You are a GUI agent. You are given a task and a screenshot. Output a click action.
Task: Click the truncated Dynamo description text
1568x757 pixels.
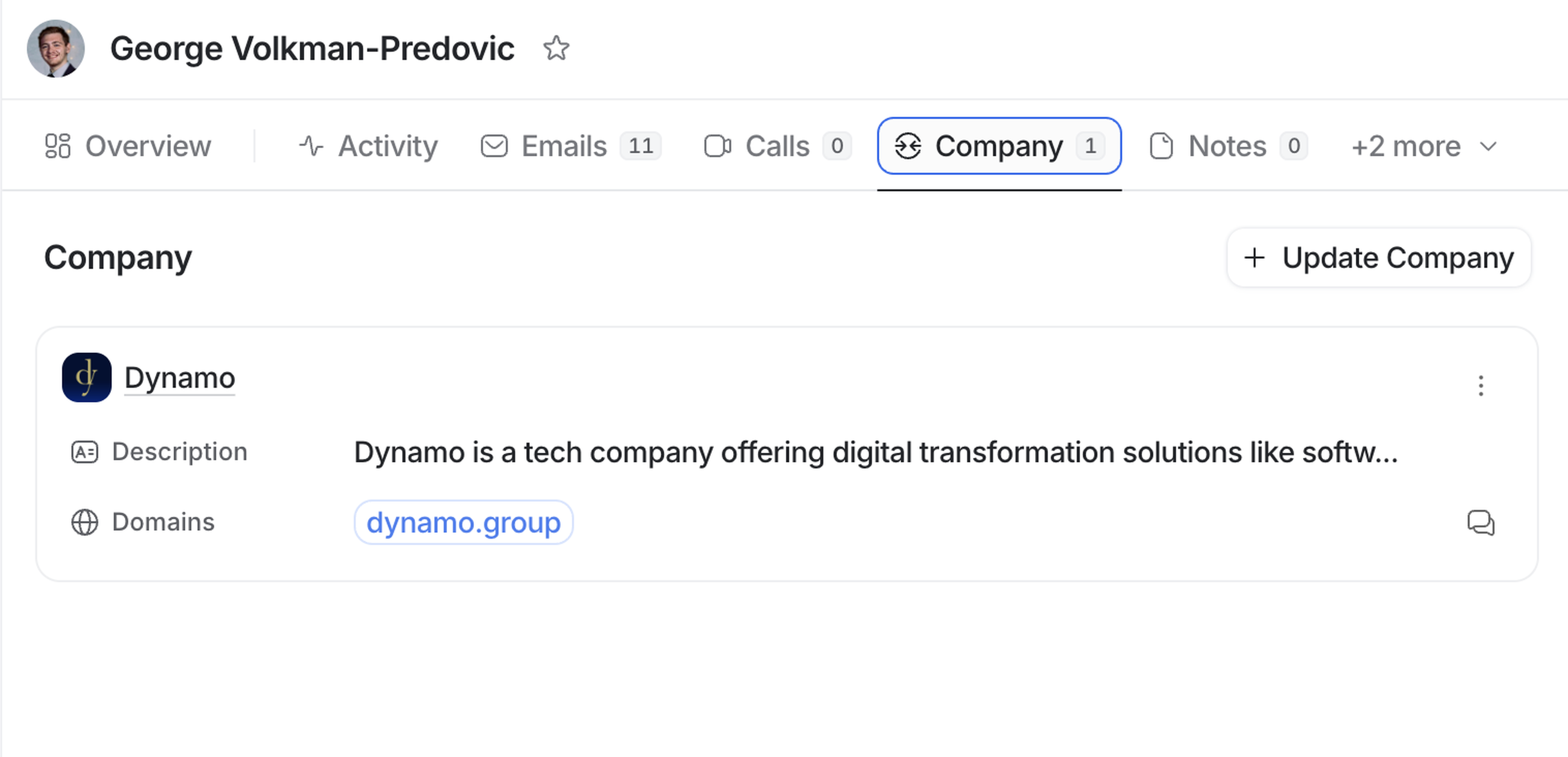point(875,452)
